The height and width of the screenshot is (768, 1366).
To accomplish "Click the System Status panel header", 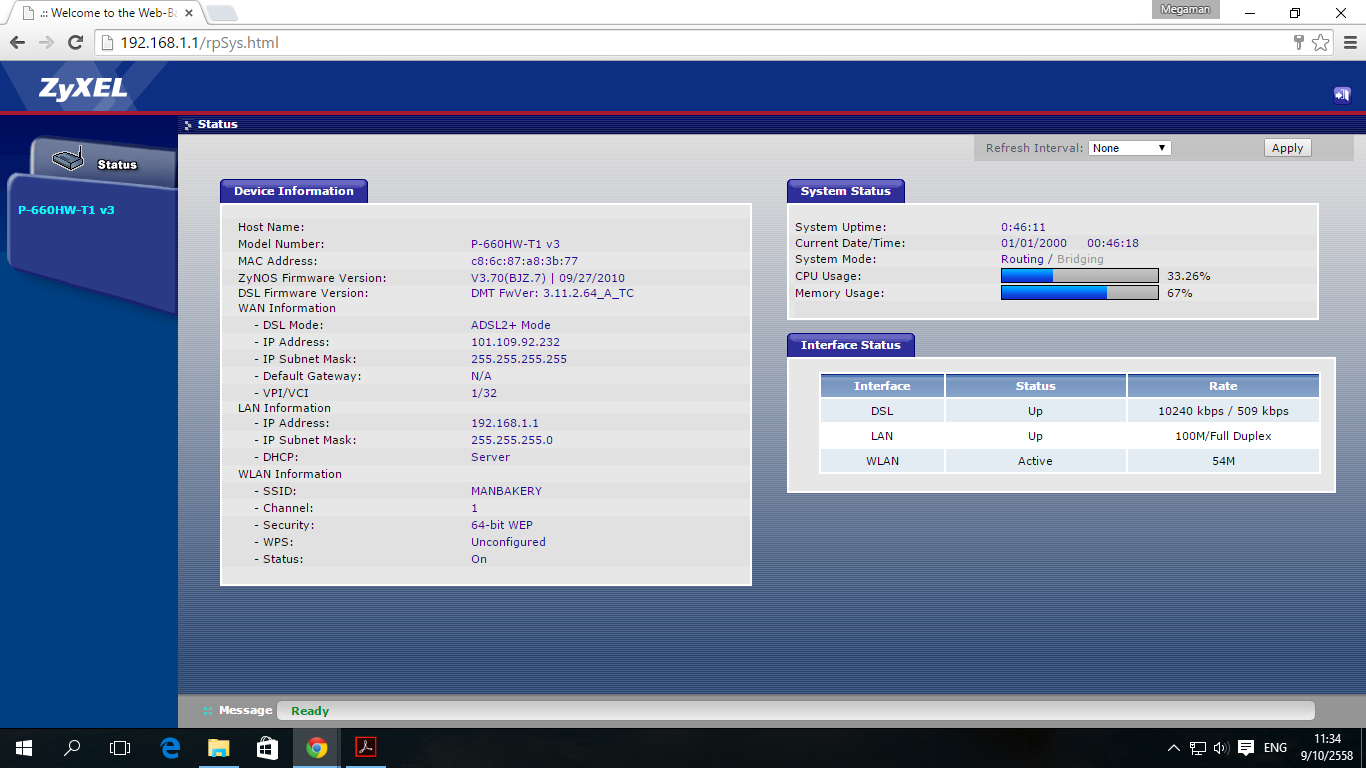I will coord(845,191).
